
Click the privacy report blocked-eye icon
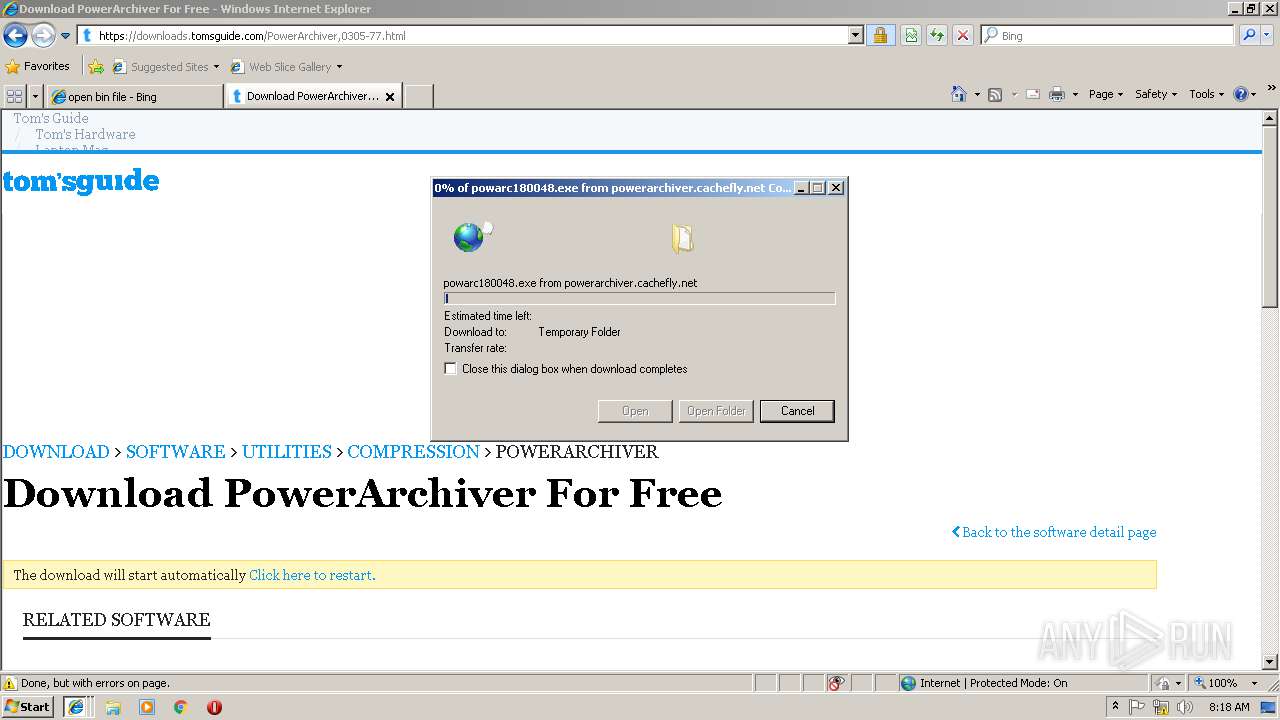(836, 683)
